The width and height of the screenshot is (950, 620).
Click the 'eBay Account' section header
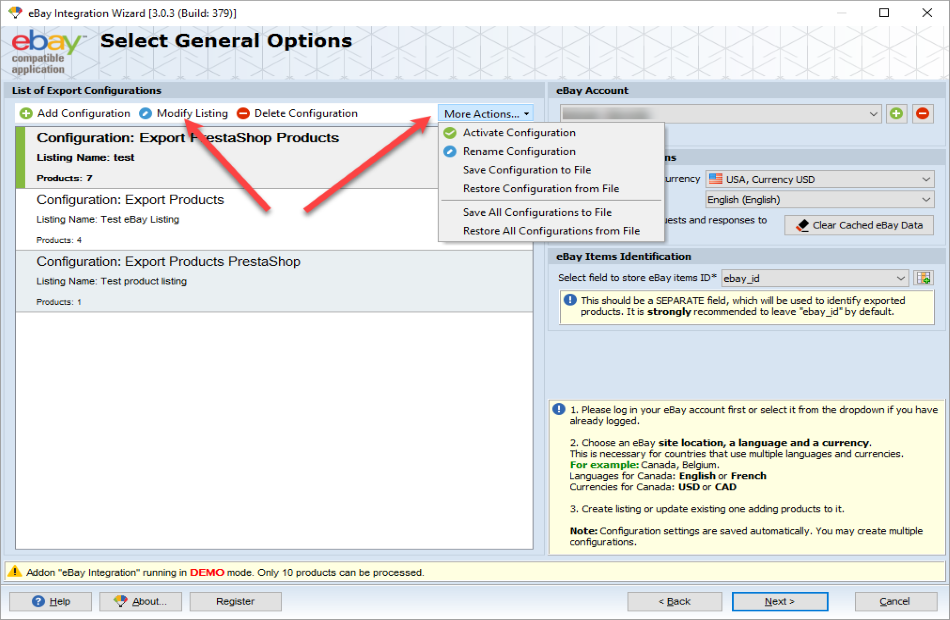592,90
